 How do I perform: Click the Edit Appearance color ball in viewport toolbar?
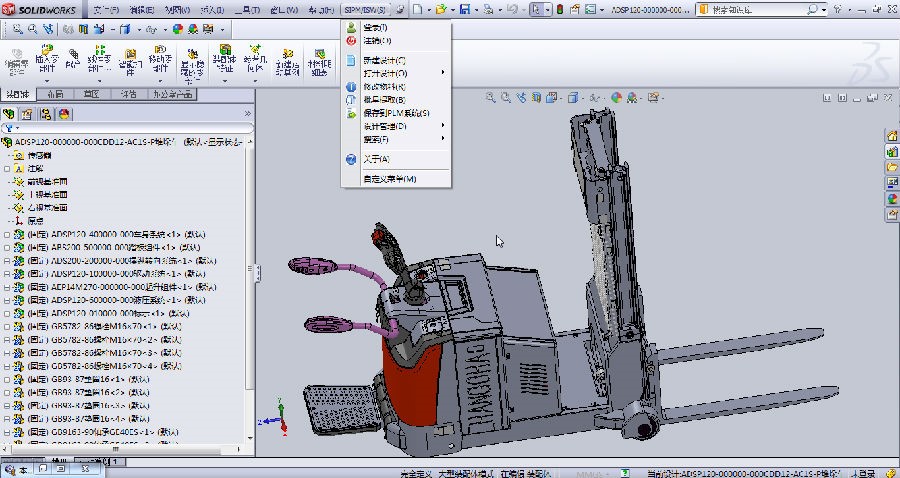[617, 98]
